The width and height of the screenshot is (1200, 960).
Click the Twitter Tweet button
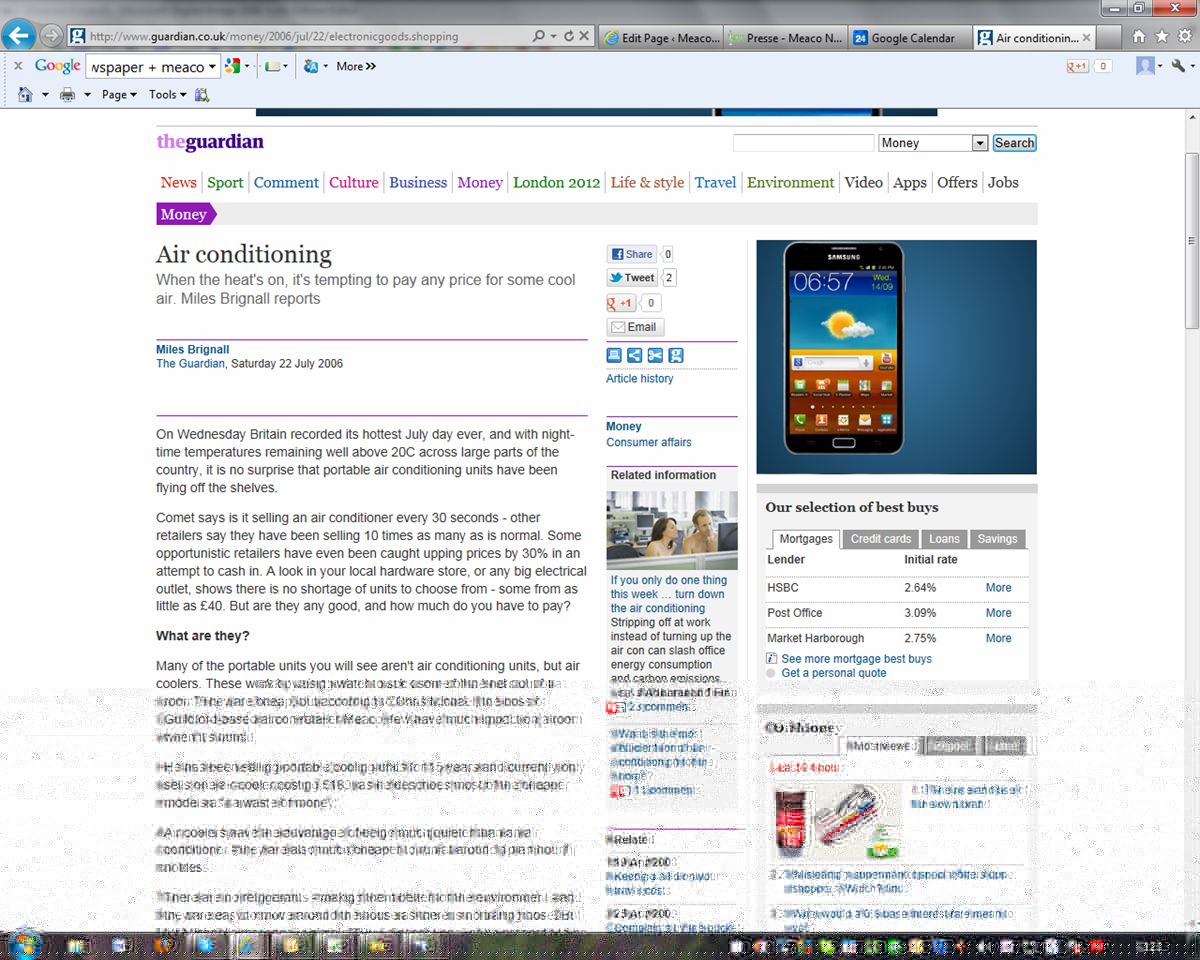[x=632, y=278]
